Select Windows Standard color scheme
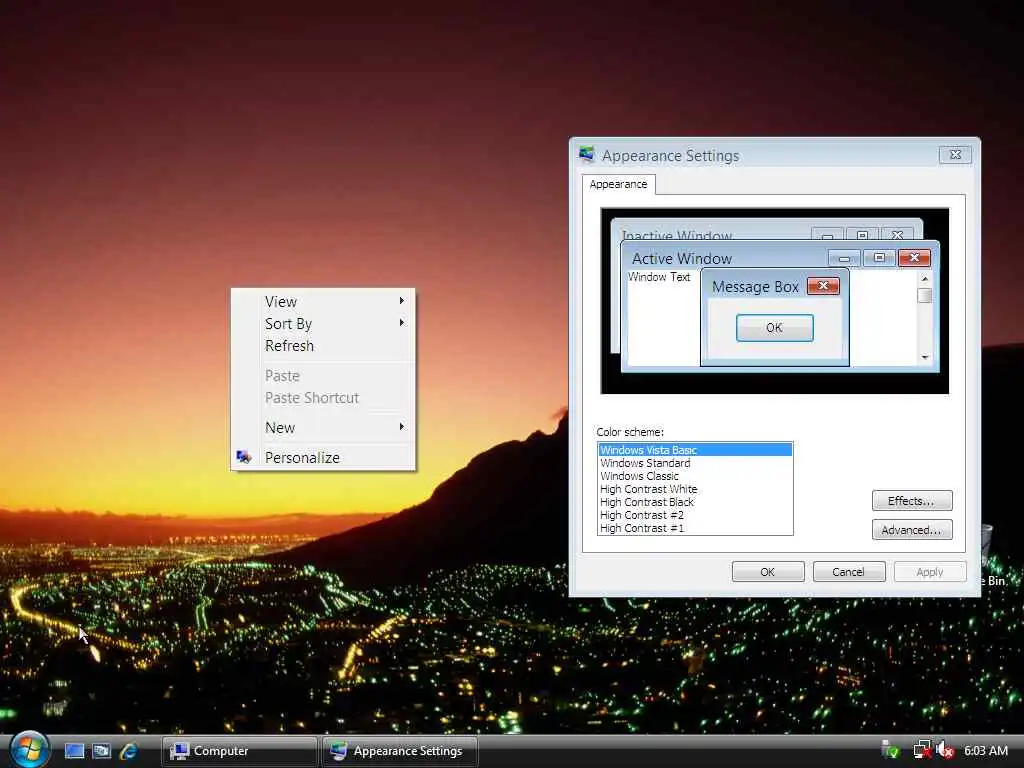 click(x=695, y=463)
